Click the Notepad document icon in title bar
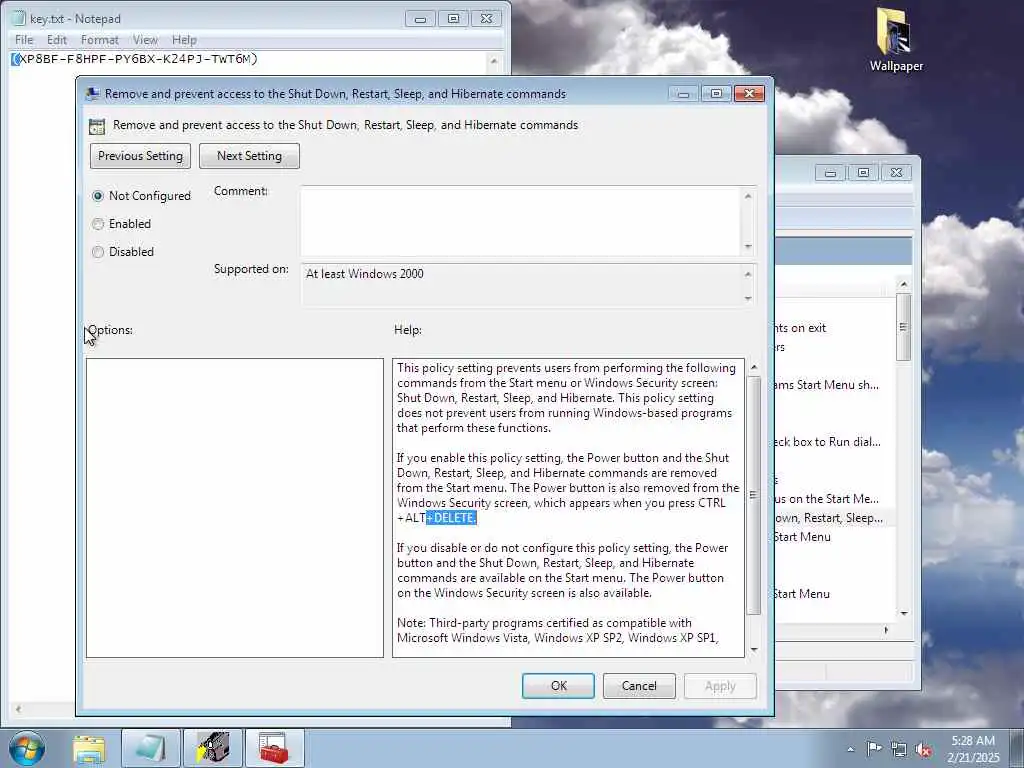This screenshot has height=768, width=1024. click(20, 18)
